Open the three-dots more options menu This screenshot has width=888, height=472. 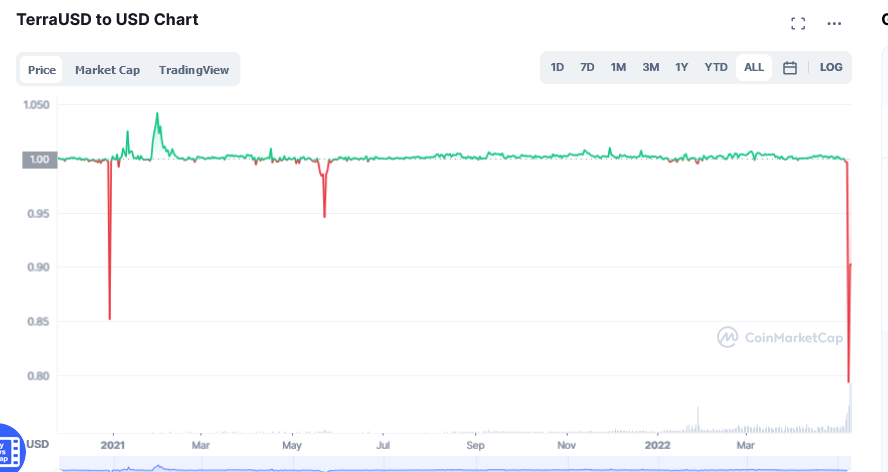(x=834, y=23)
